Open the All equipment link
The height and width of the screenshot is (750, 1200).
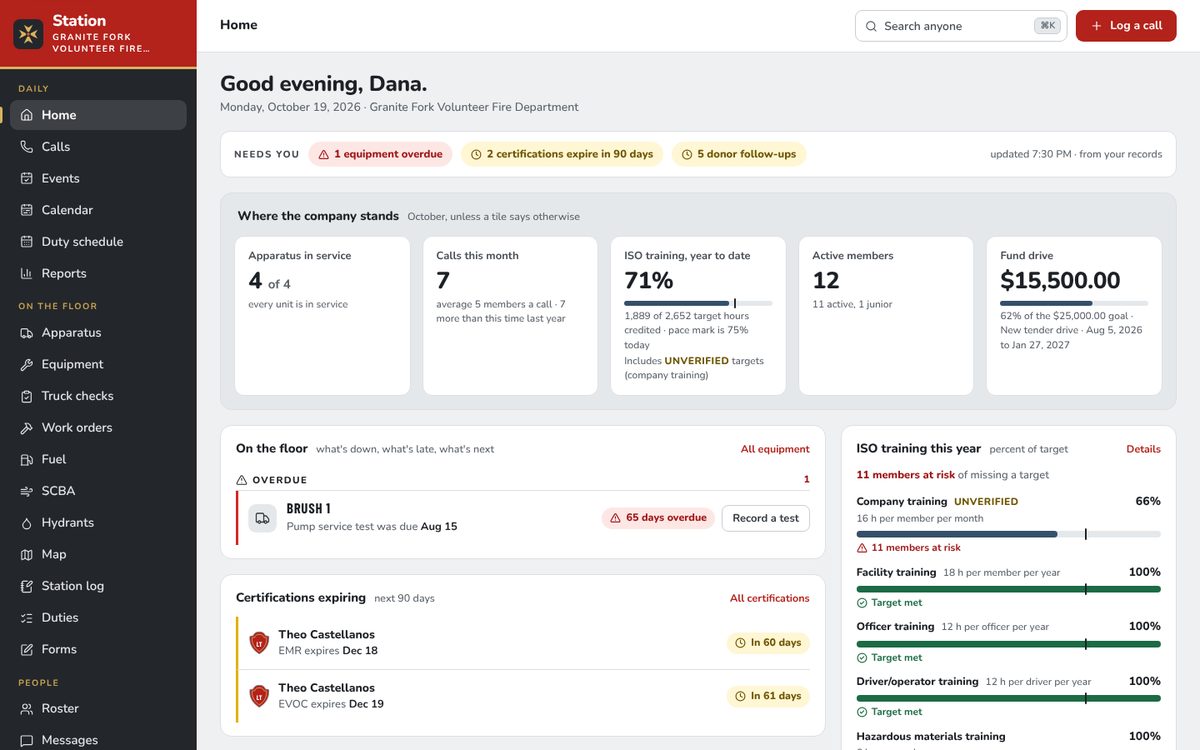click(775, 450)
